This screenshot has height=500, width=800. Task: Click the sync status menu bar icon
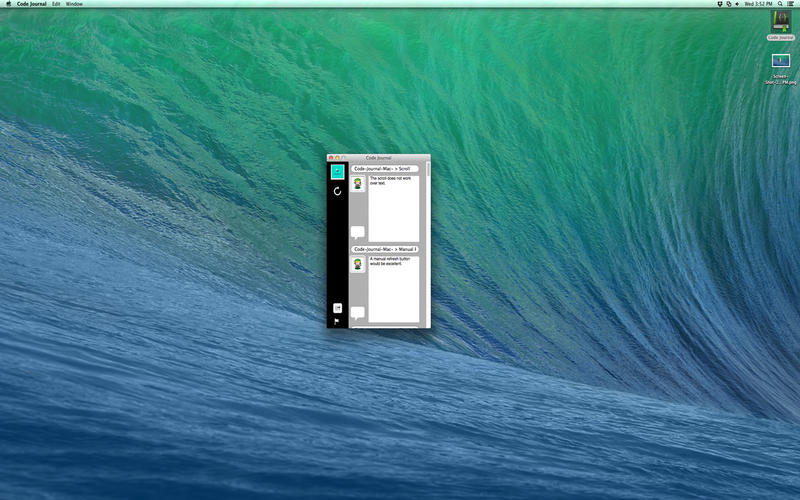click(729, 4)
